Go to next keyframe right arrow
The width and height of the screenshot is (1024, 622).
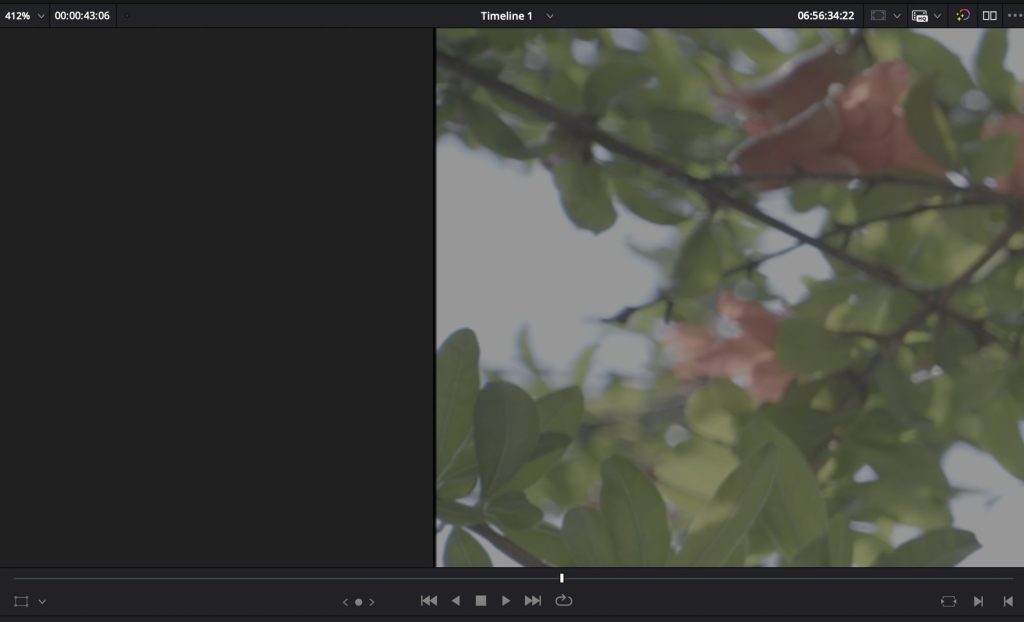click(372, 602)
